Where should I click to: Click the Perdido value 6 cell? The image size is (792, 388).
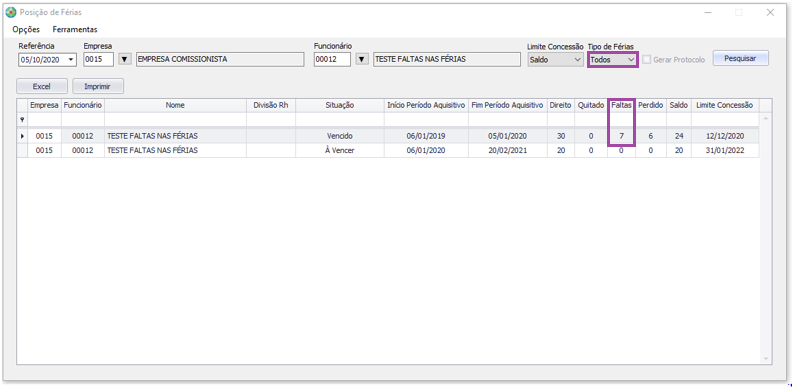pos(651,136)
